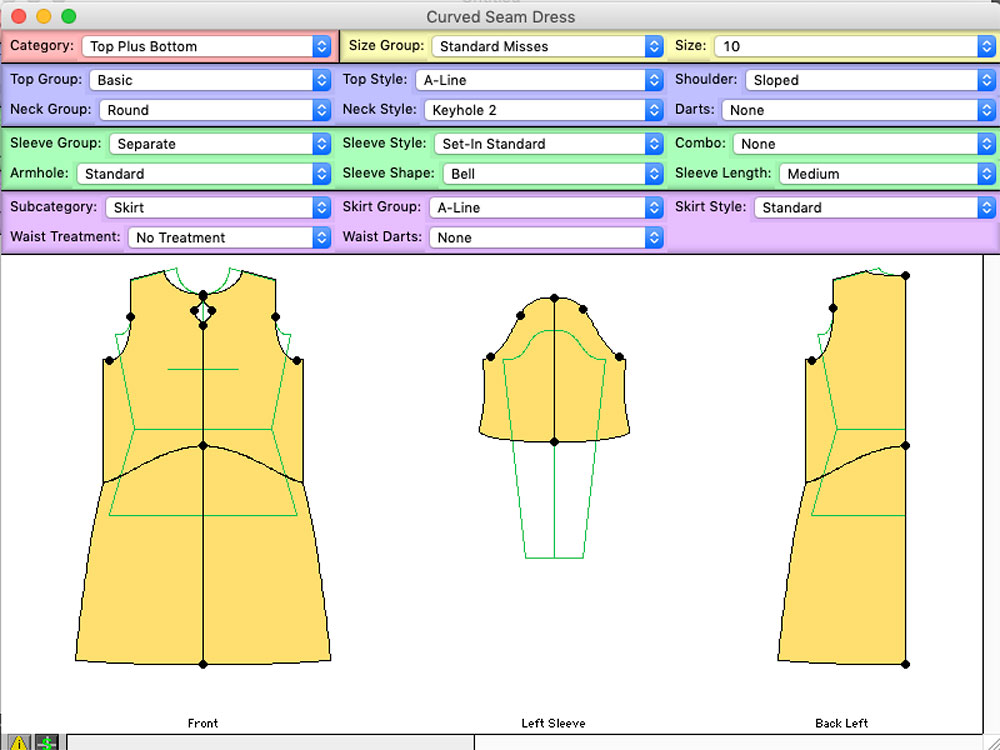Click the green dollar sign icon
Screen dimensions: 1000x750
click(x=47, y=742)
